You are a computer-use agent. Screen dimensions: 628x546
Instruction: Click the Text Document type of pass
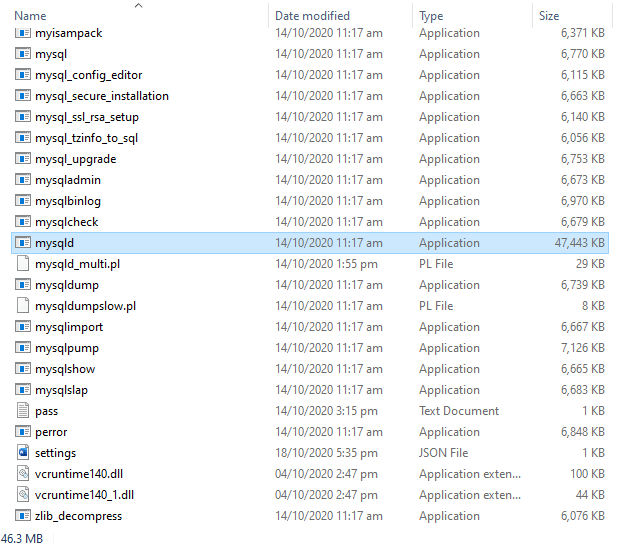[x=459, y=410]
